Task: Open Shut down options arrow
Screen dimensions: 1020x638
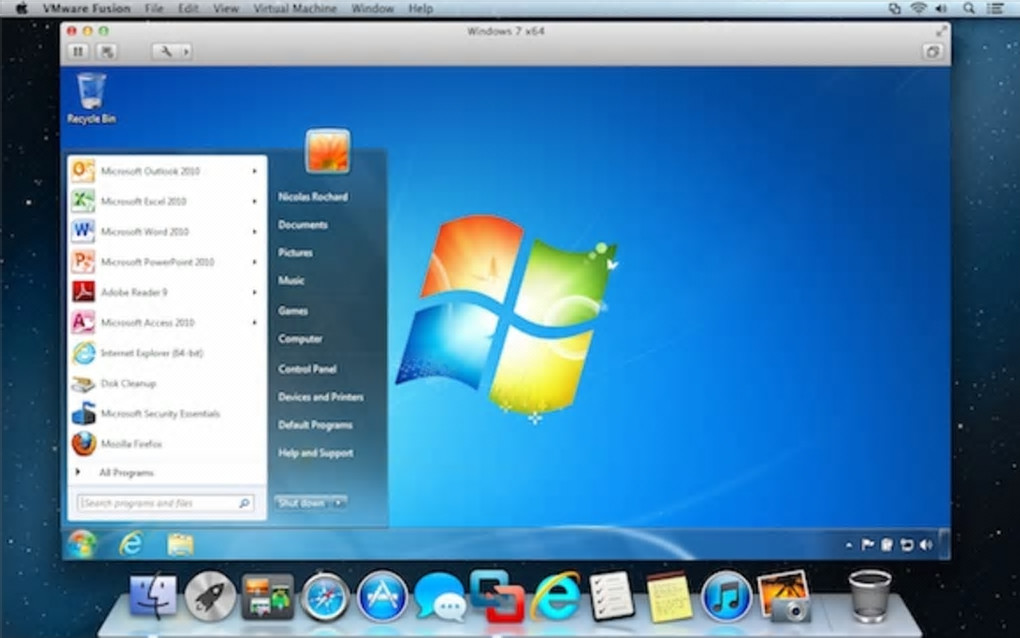Action: pyautogui.click(x=339, y=503)
